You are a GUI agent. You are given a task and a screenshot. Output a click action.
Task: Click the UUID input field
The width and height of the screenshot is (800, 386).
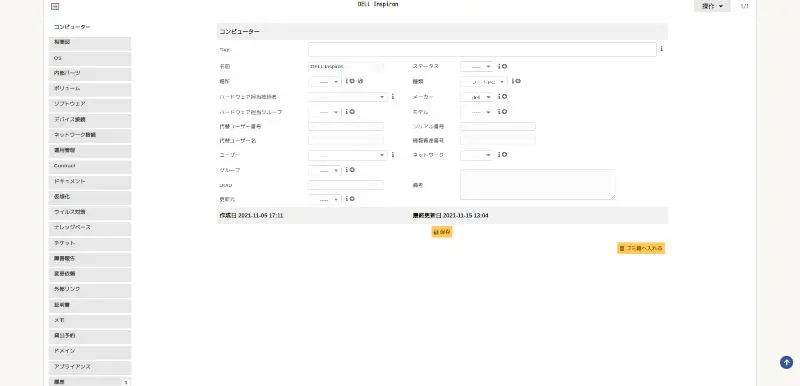(346, 185)
